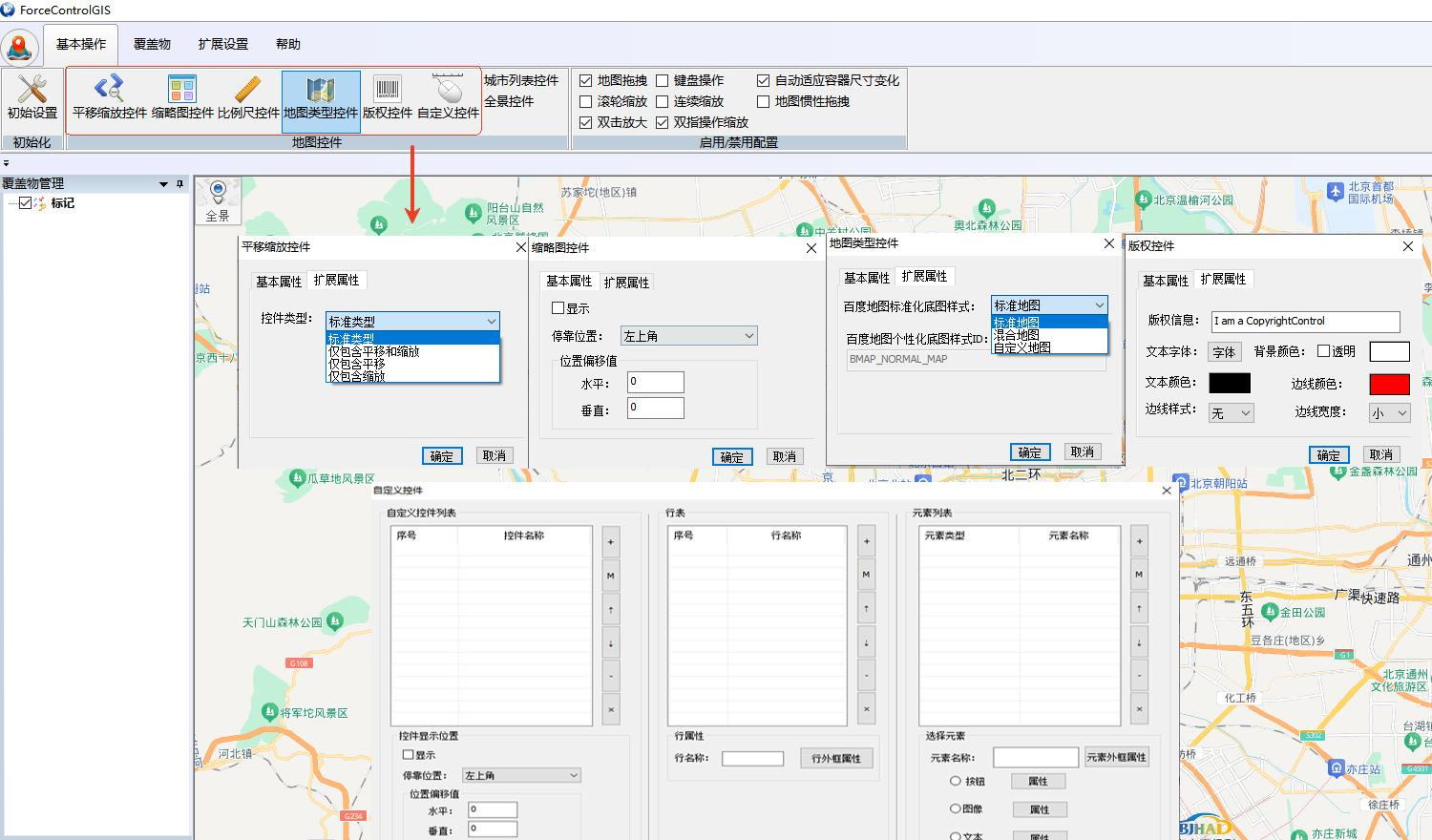Open the 边线样式 dropdown
This screenshot has height=840, width=1432.
pyautogui.click(x=1232, y=413)
